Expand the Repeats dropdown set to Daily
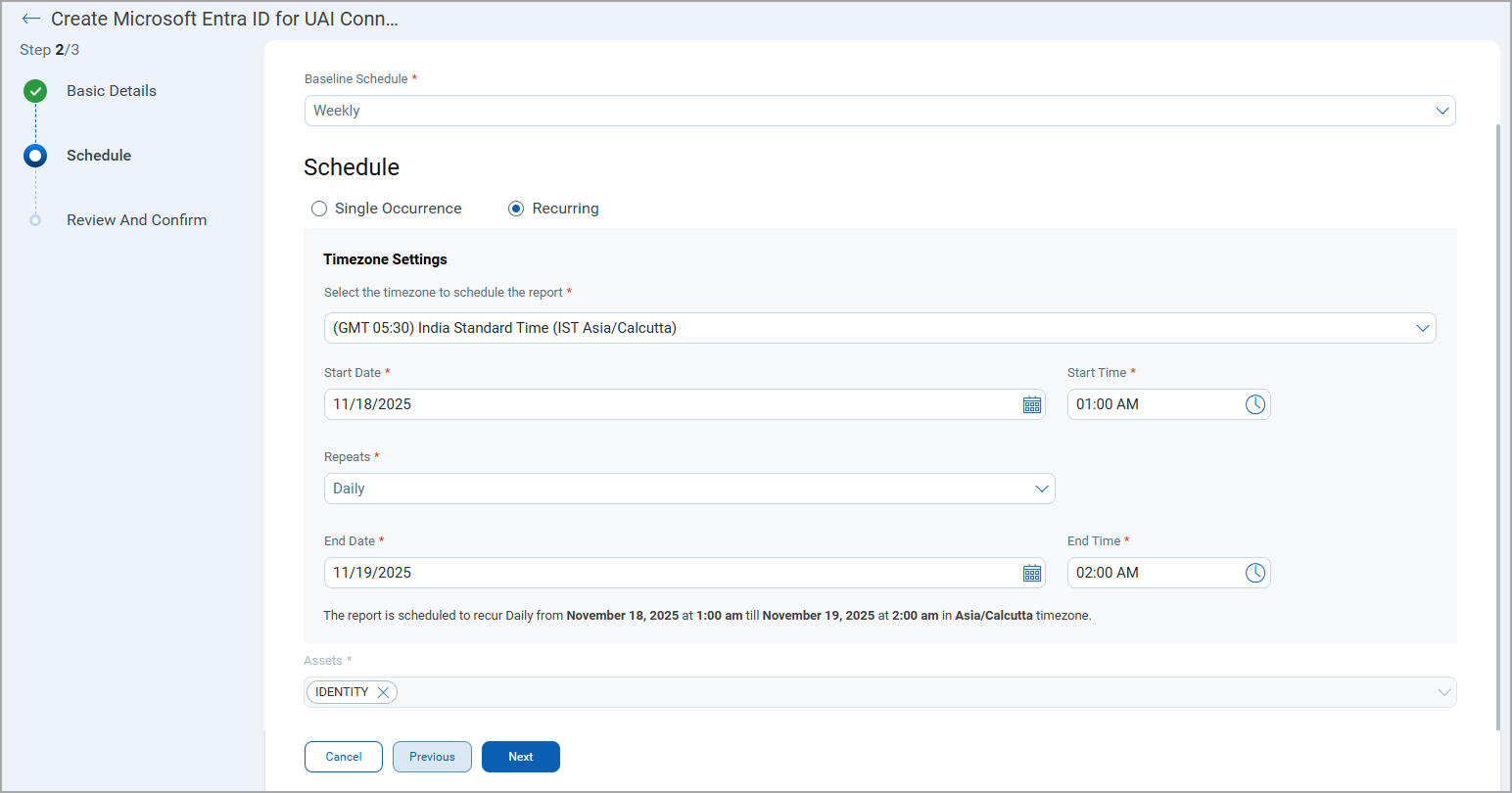The image size is (1512, 793). [1042, 489]
